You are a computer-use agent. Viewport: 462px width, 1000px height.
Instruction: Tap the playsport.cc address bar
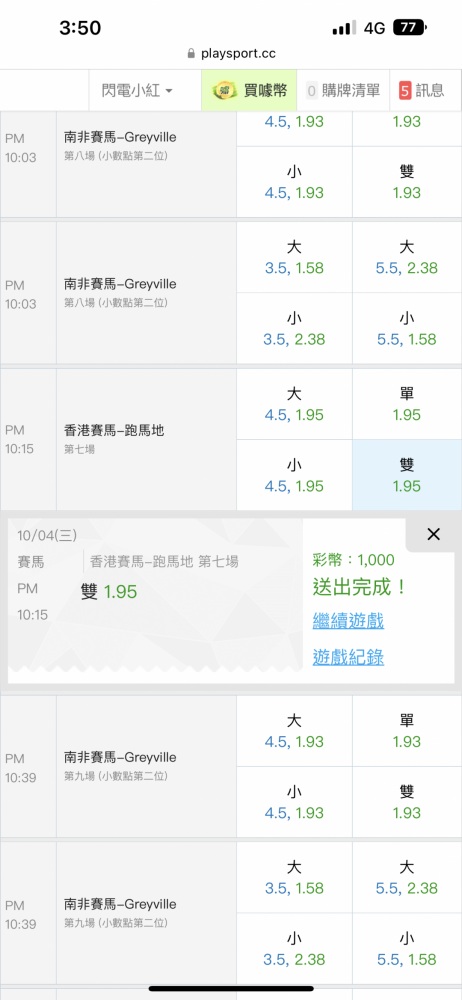[231, 54]
